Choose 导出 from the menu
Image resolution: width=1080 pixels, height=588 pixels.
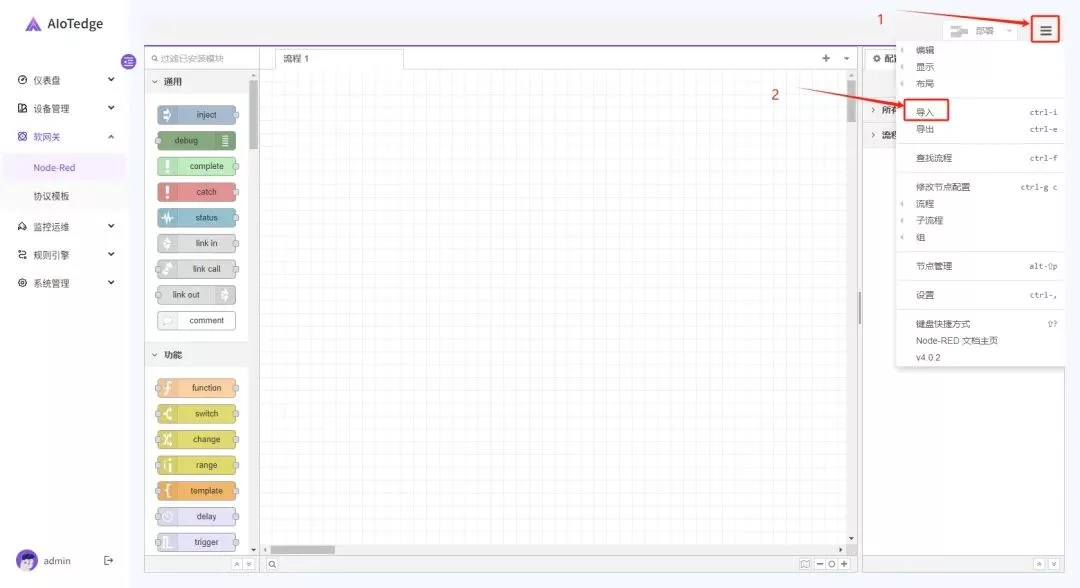pyautogui.click(x=925, y=129)
